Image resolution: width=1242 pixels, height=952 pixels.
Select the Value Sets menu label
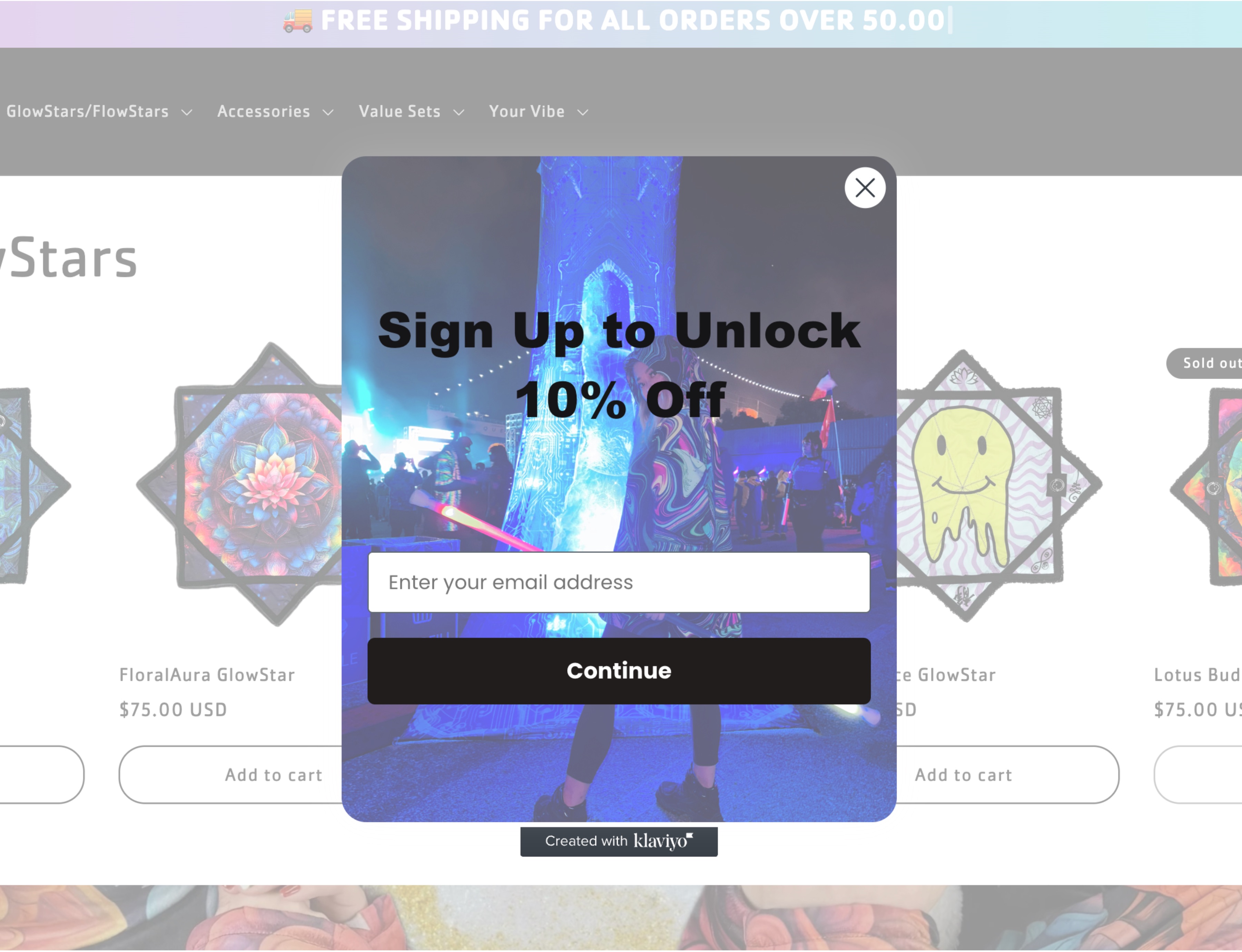click(400, 112)
